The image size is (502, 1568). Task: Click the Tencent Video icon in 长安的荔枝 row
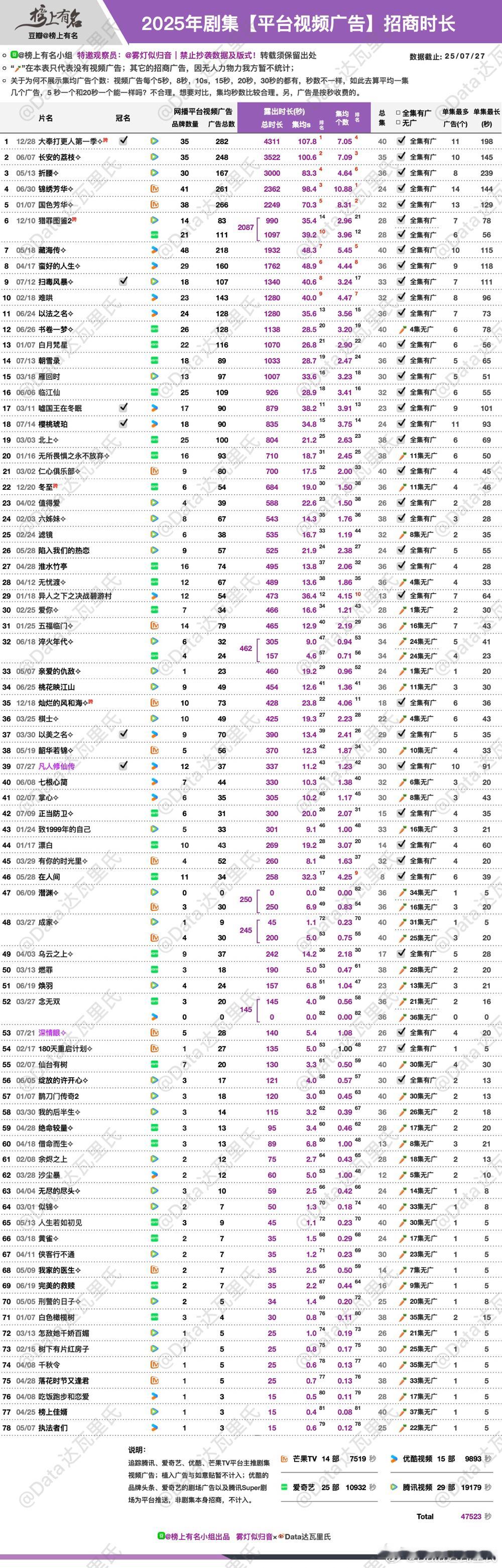tap(155, 157)
